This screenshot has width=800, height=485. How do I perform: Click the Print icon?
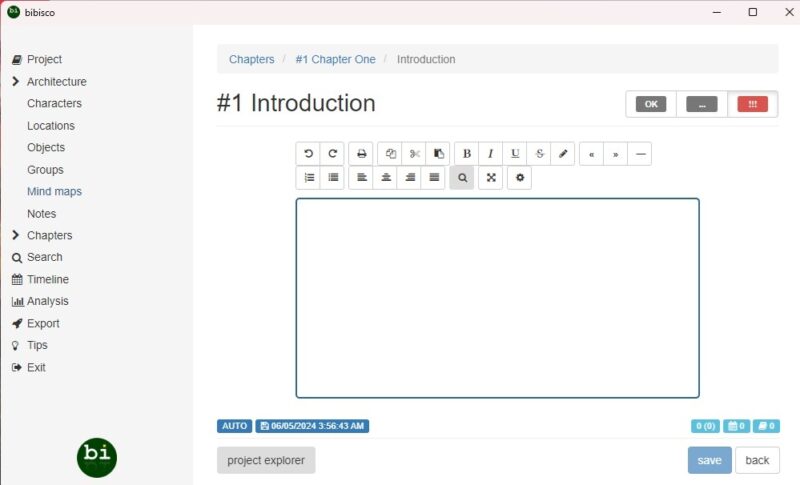click(x=361, y=154)
